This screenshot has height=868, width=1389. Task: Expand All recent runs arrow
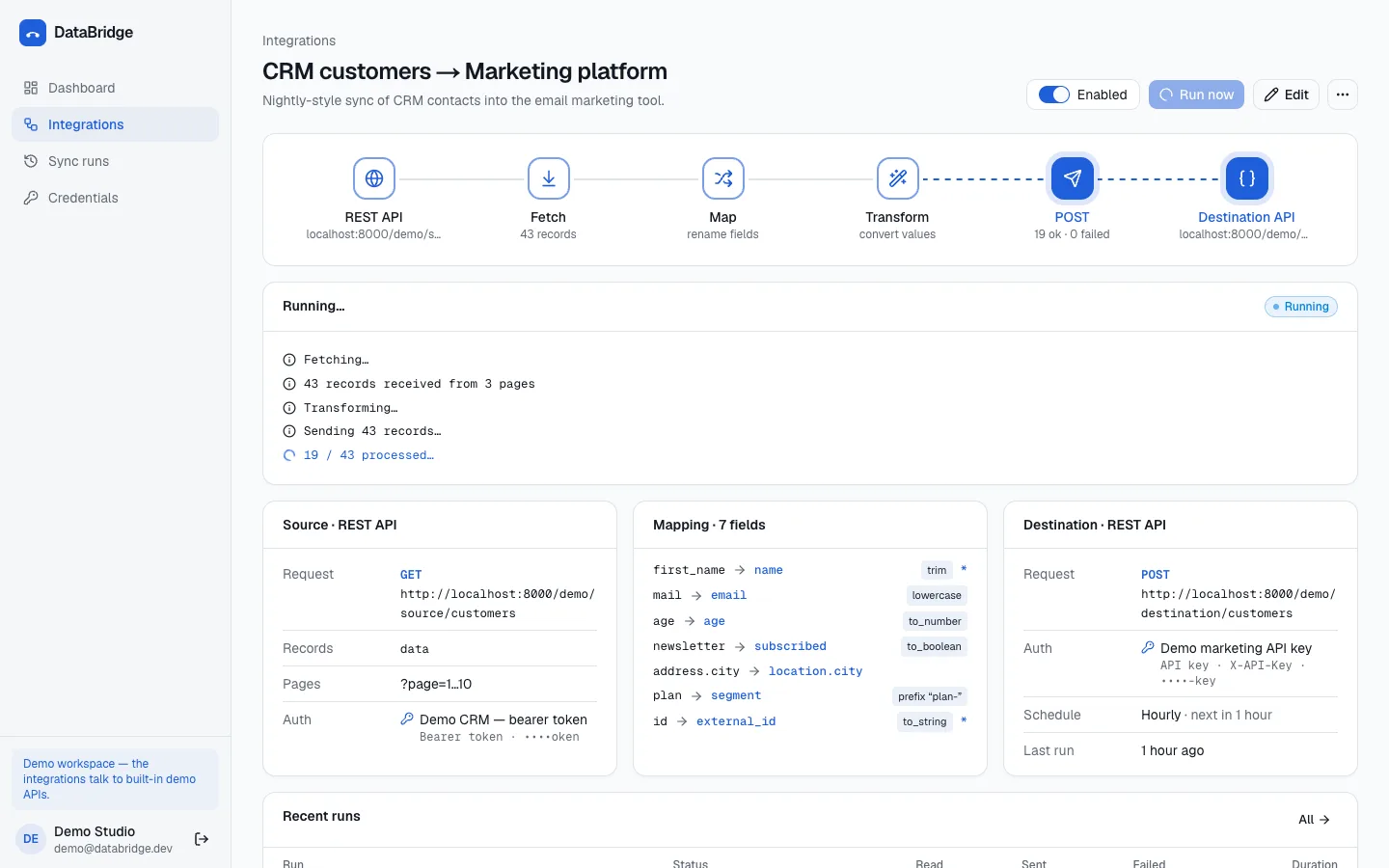tap(1314, 820)
